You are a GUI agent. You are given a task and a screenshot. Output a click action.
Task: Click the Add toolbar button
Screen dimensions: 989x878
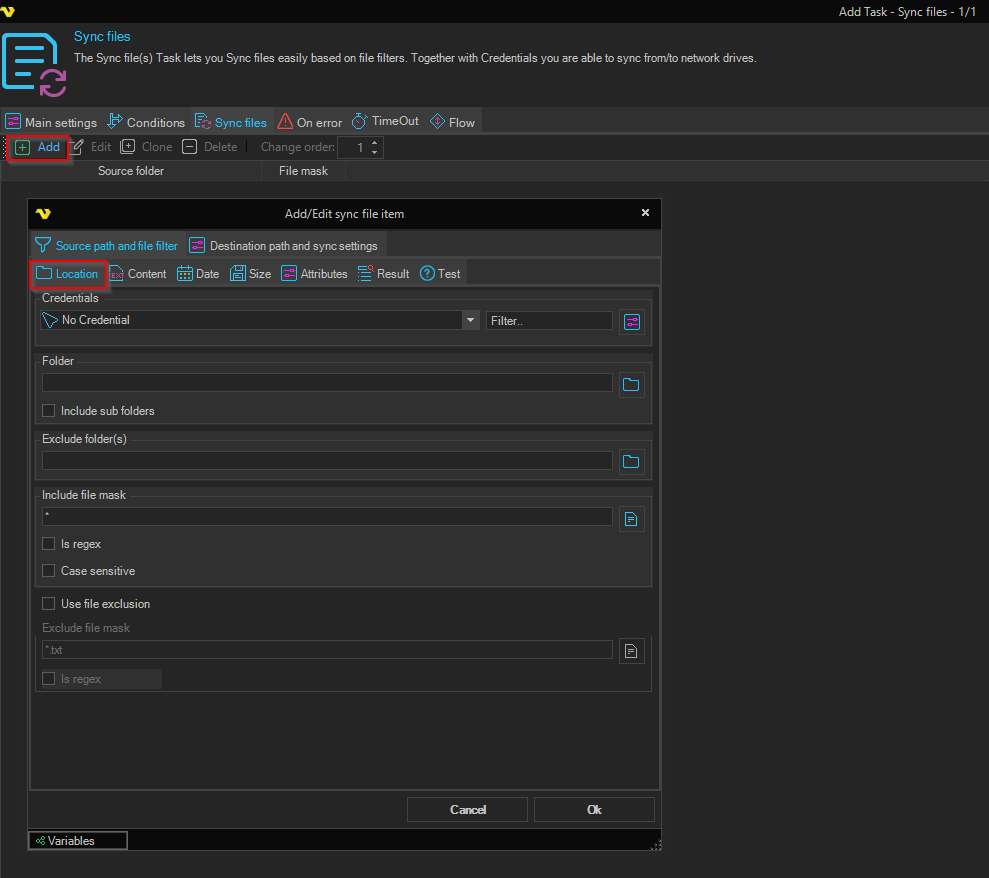38,147
